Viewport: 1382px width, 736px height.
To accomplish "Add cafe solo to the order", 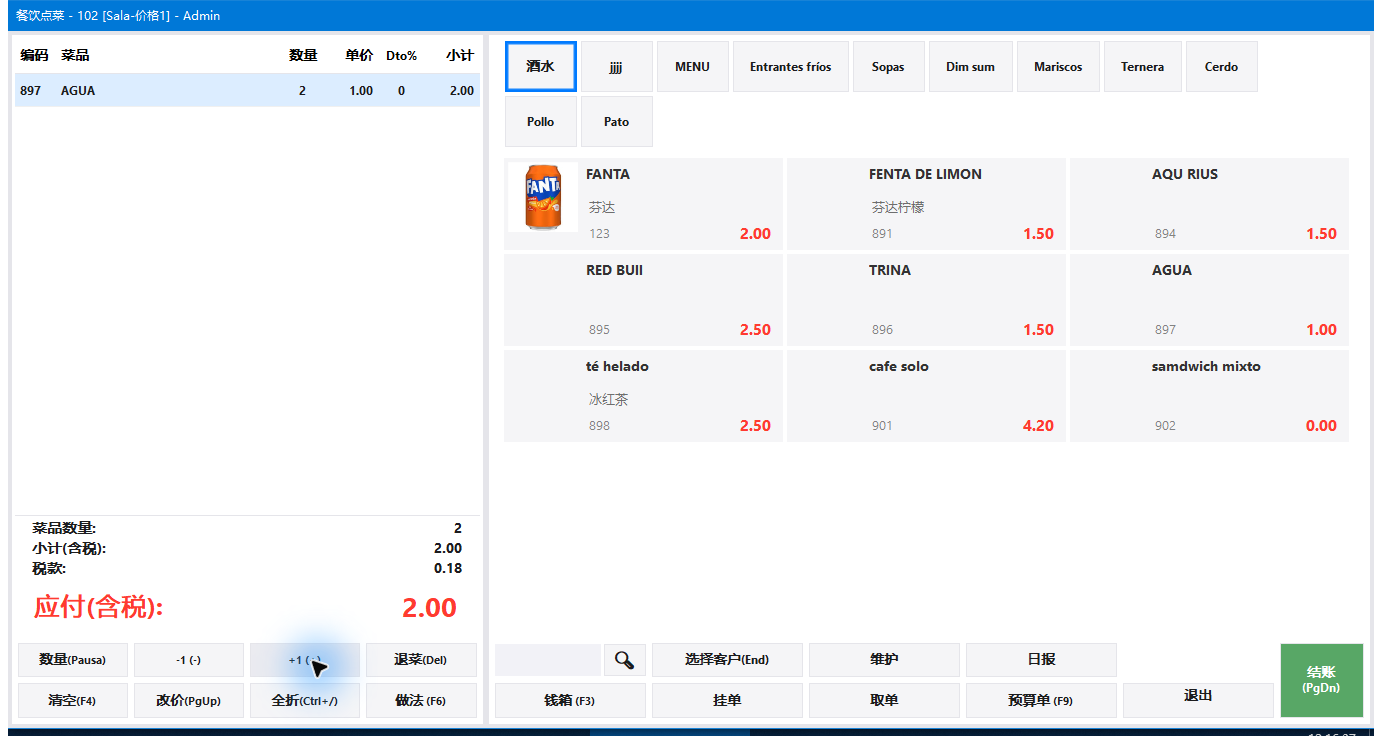I will click(x=926, y=396).
